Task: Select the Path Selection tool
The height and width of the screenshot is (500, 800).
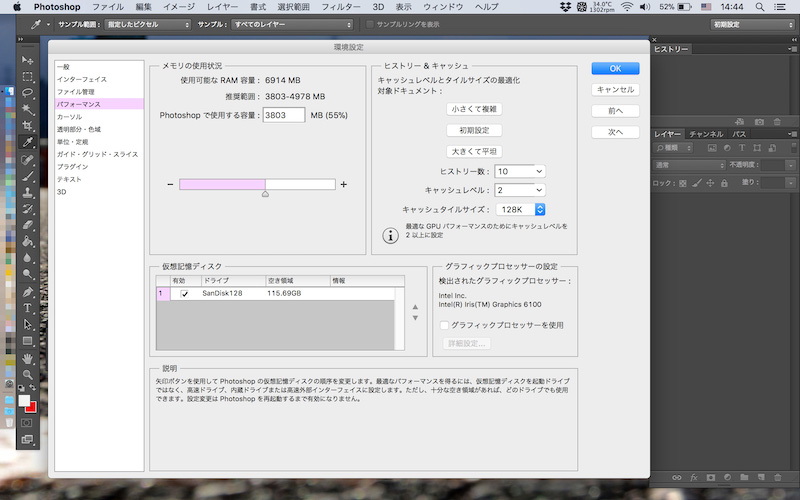Action: [x=28, y=324]
